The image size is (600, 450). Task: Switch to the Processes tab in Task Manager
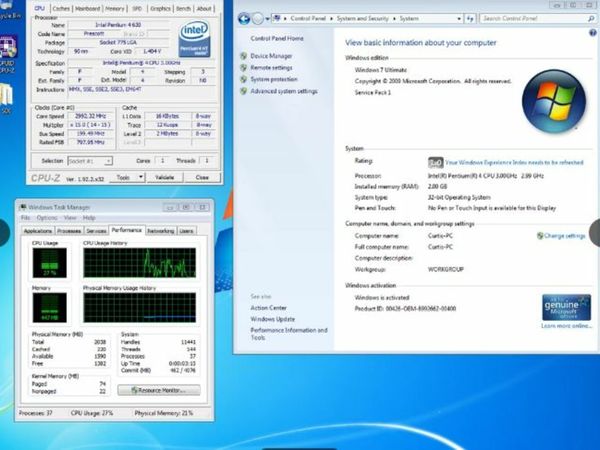(69, 231)
